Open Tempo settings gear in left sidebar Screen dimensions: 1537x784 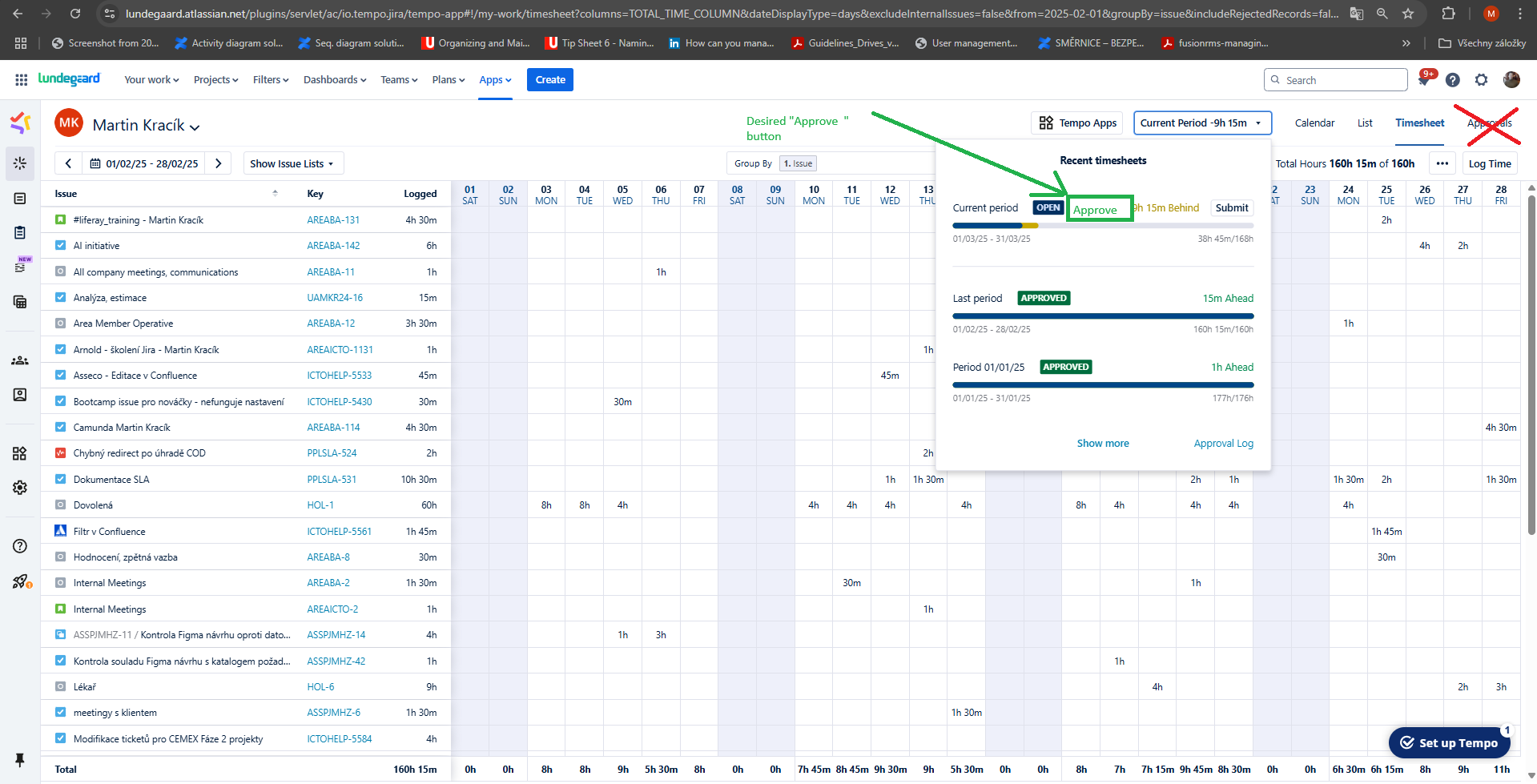click(20, 488)
